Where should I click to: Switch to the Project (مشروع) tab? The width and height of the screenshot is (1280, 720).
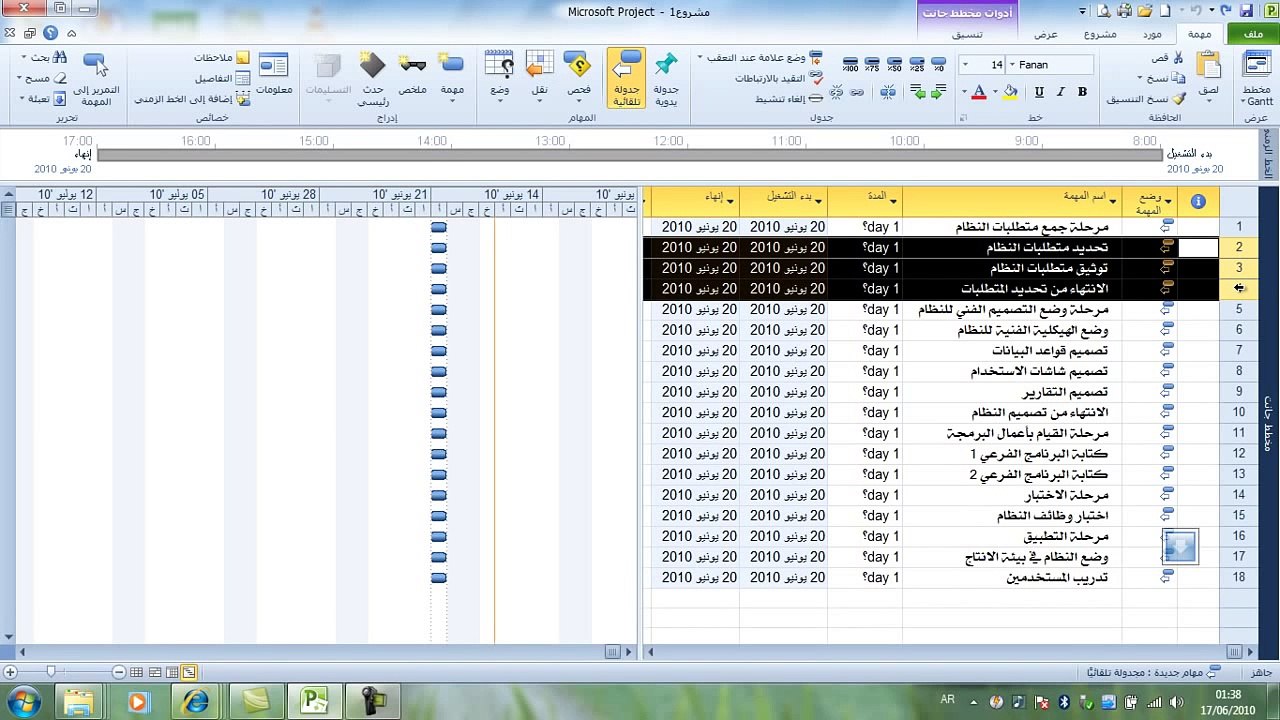coord(1100,34)
